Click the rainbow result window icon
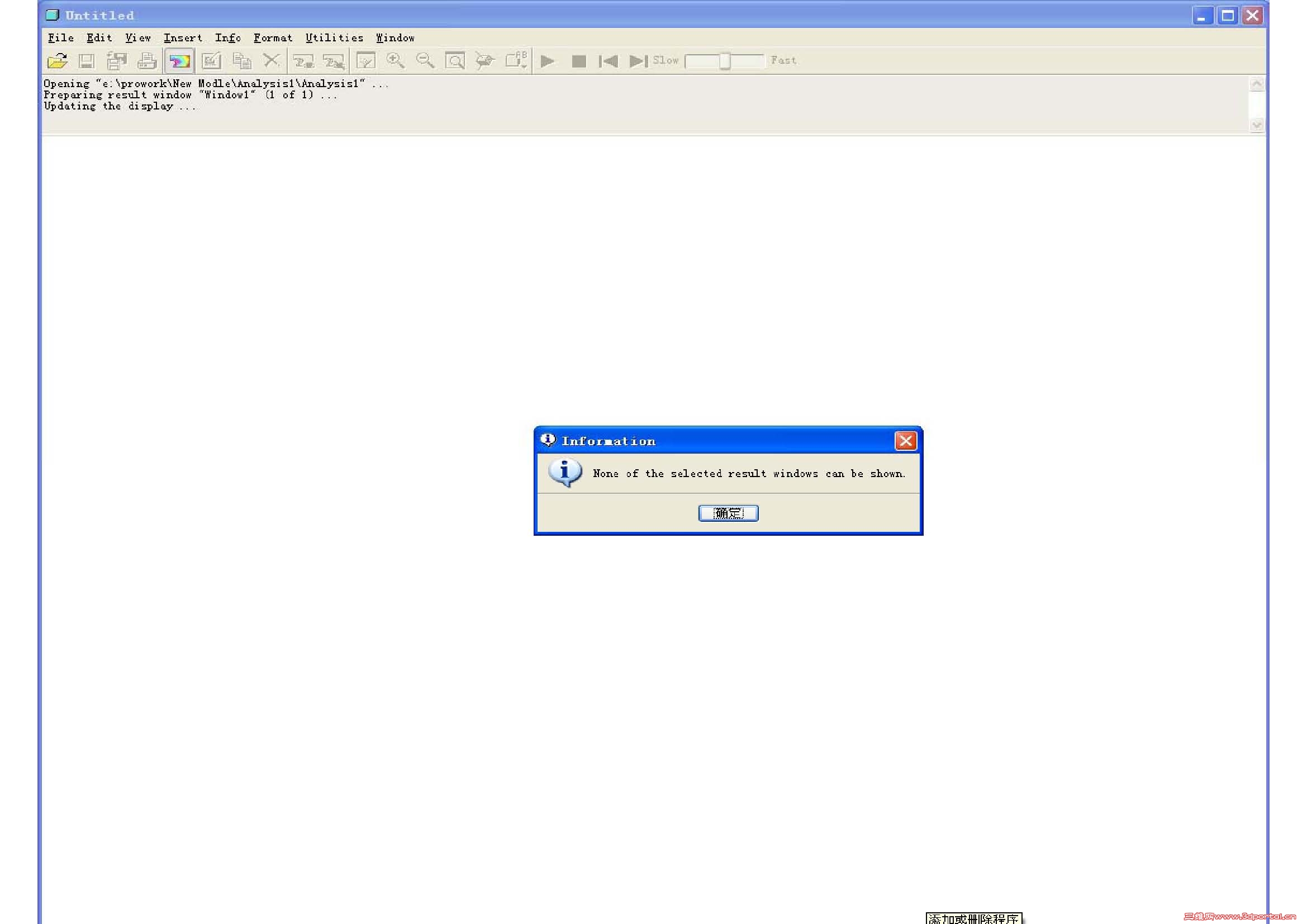The image size is (1307, 924). 179,61
